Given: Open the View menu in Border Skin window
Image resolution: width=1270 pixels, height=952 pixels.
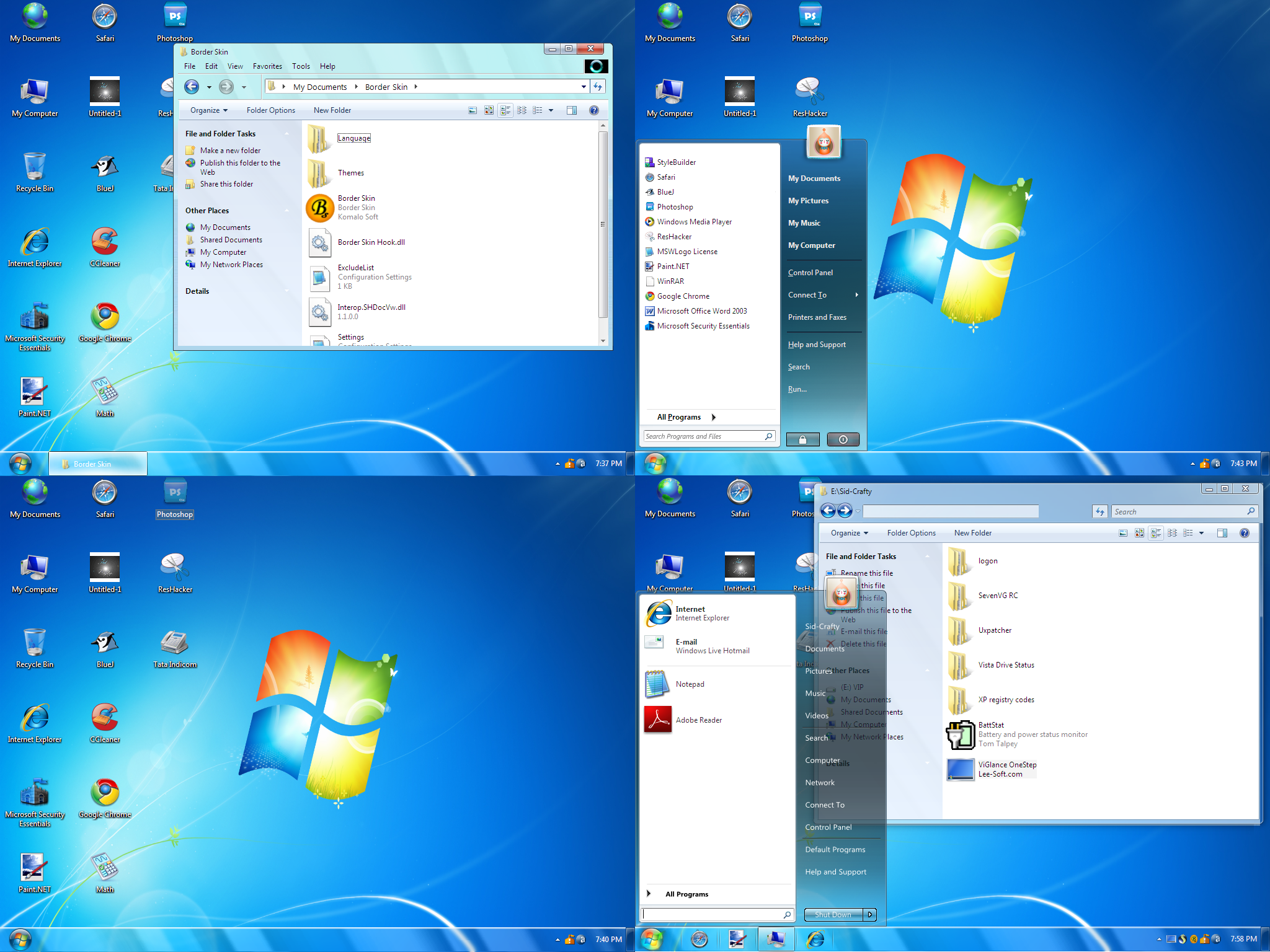Looking at the screenshot, I should [235, 66].
